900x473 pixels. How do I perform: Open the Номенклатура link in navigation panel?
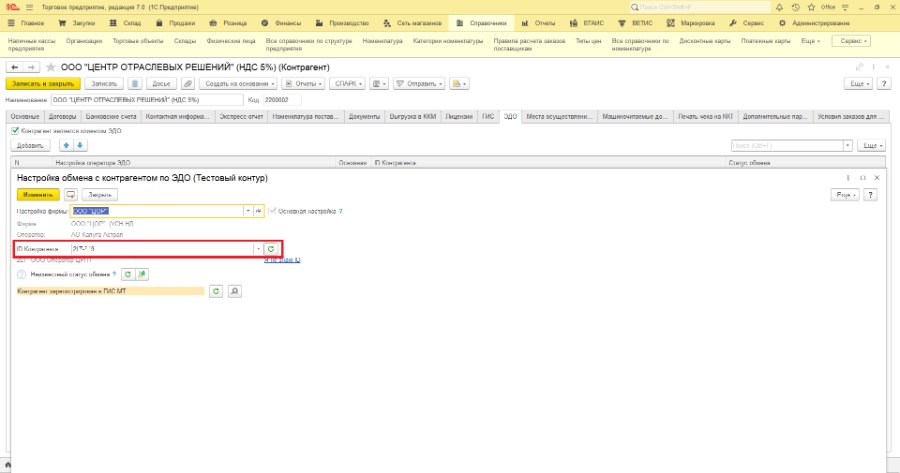pyautogui.click(x=382, y=41)
